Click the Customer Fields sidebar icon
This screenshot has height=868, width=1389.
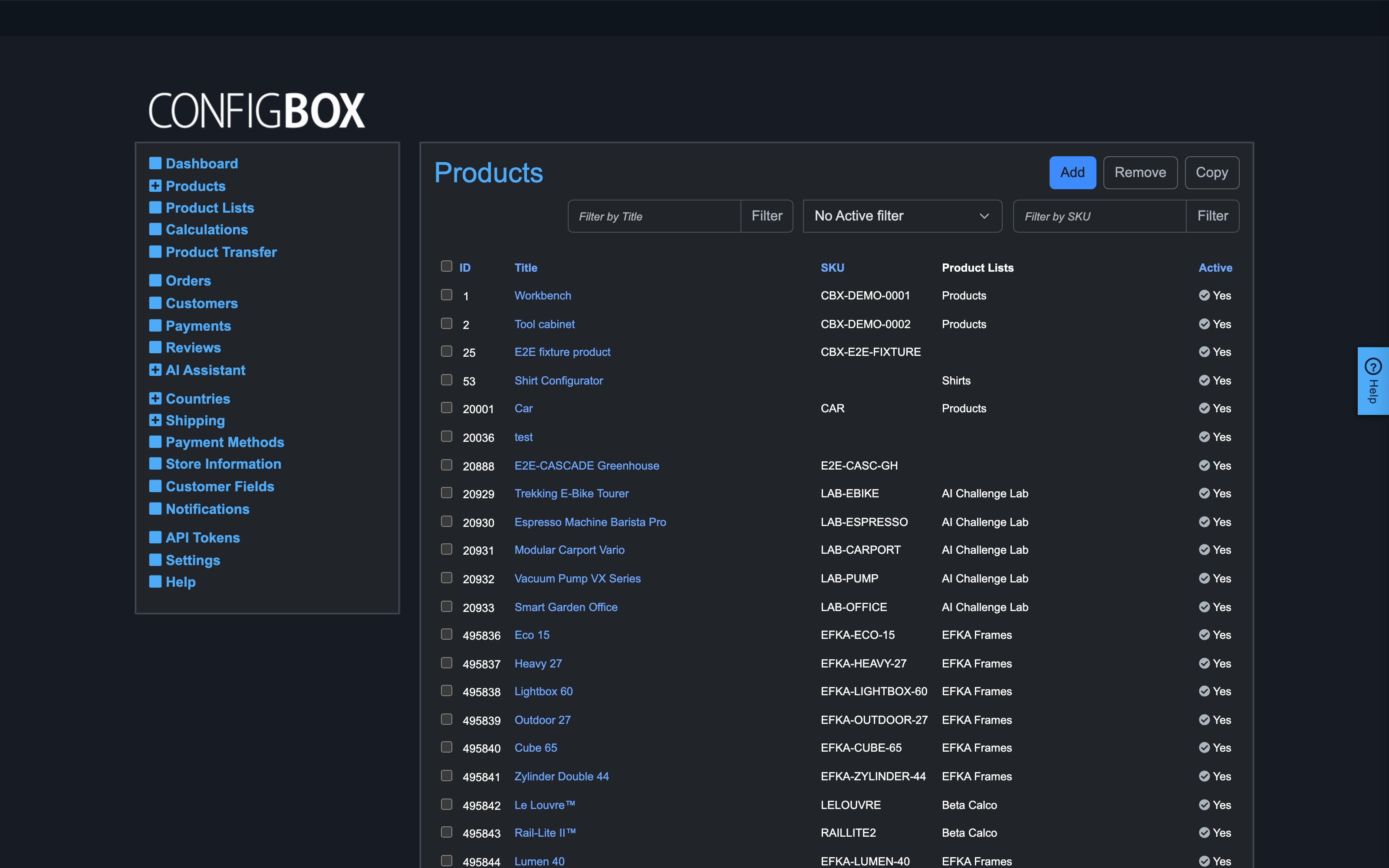pos(155,486)
